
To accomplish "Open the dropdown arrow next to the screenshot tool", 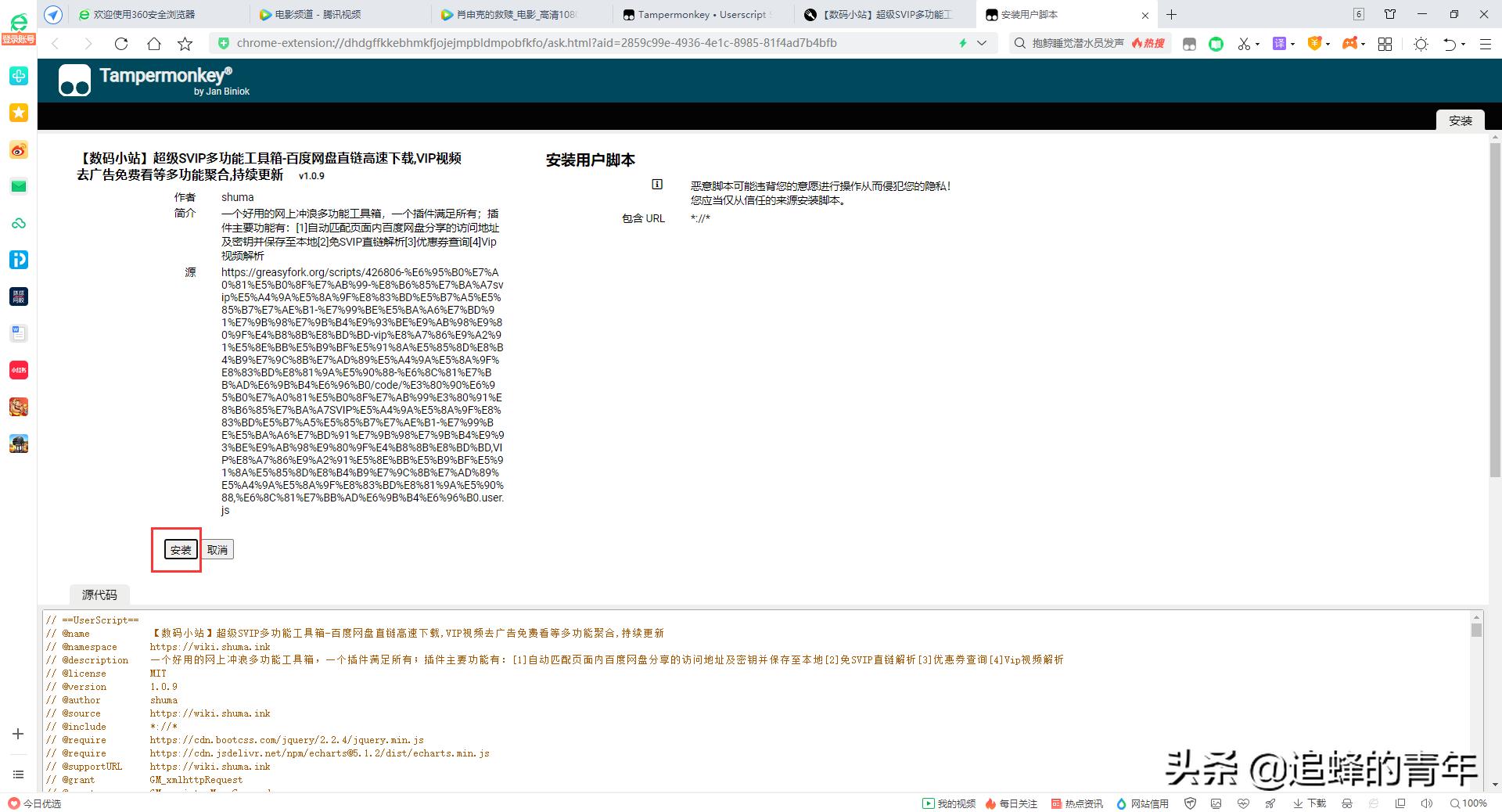I will click(1257, 44).
